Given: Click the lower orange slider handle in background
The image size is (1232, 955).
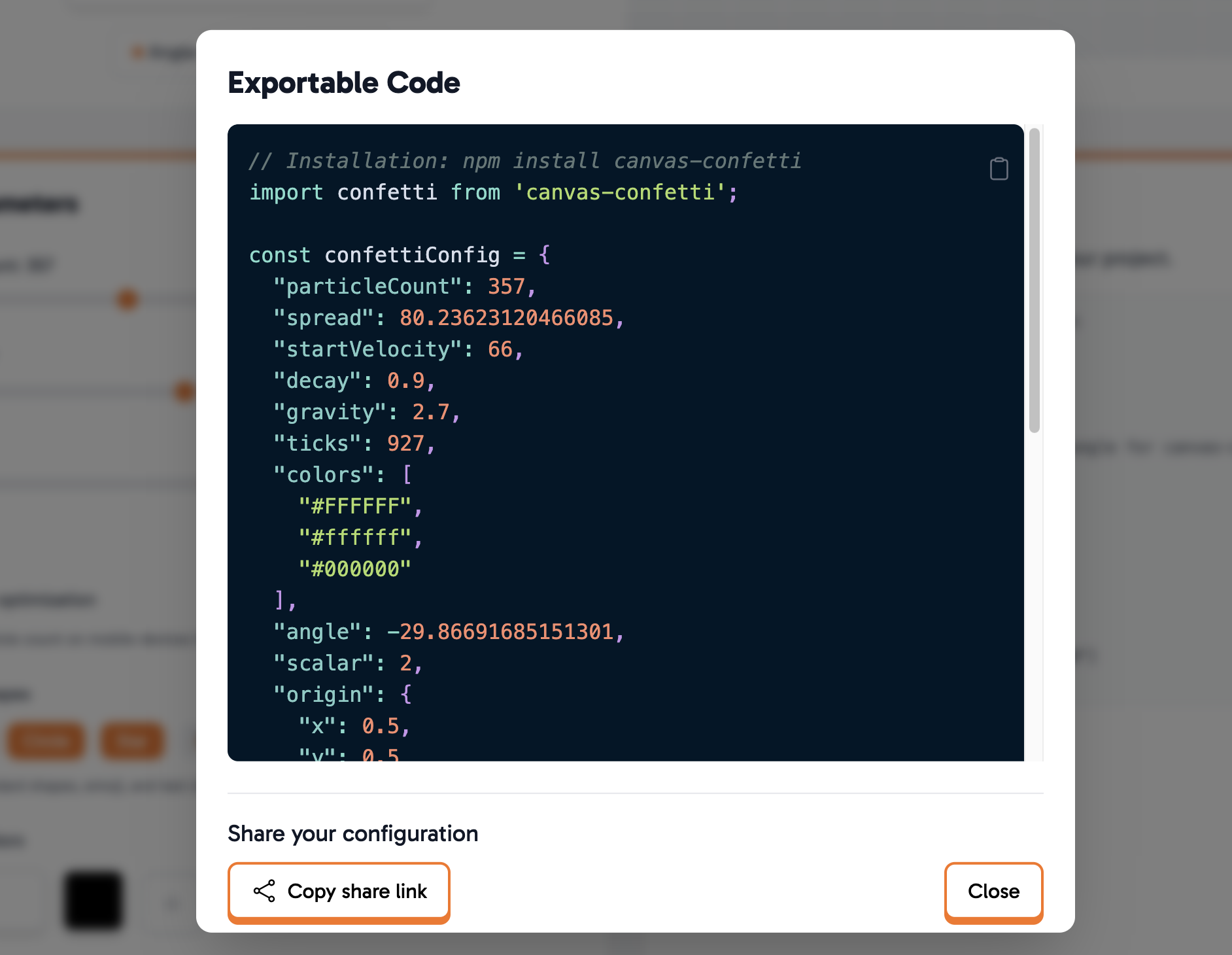Looking at the screenshot, I should click(x=186, y=391).
